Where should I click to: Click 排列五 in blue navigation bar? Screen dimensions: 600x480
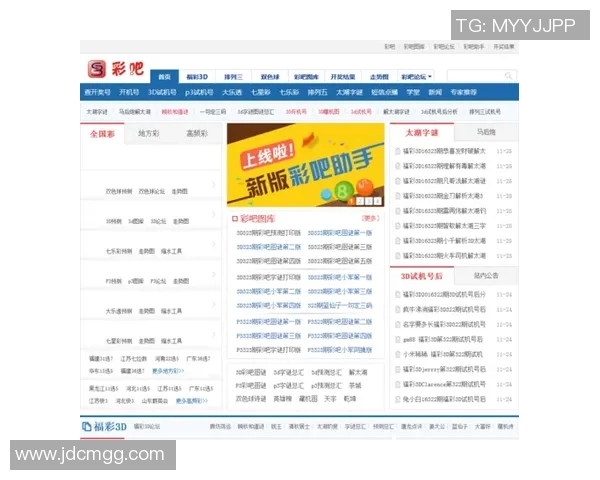point(318,92)
